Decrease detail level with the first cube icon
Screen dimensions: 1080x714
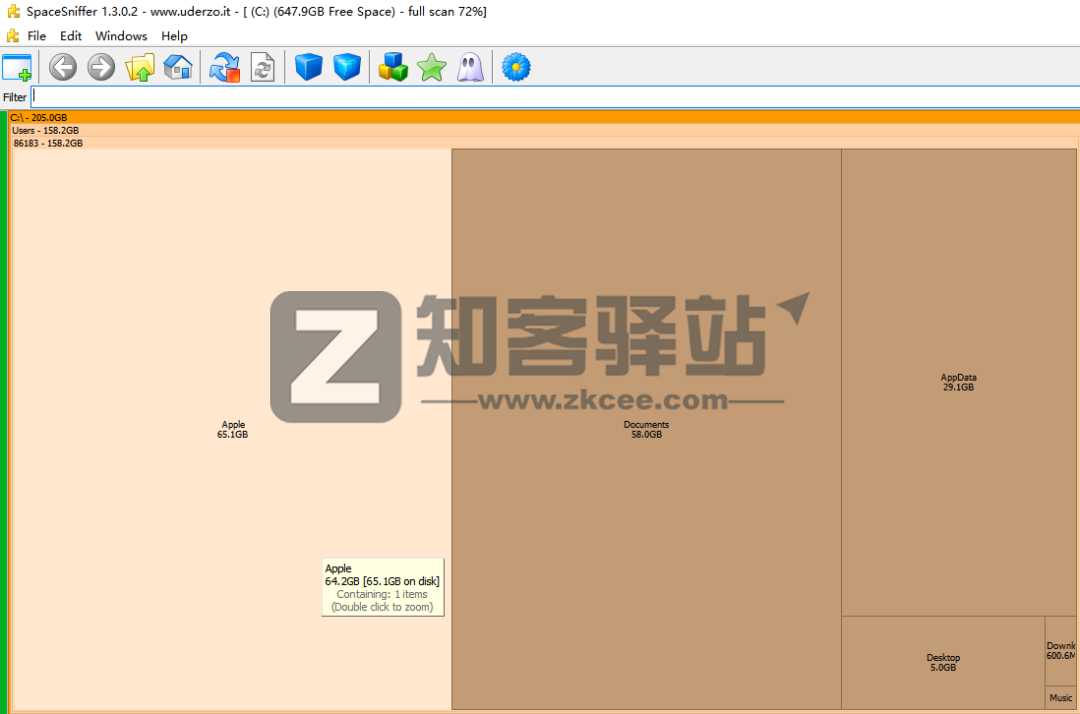(x=308, y=67)
